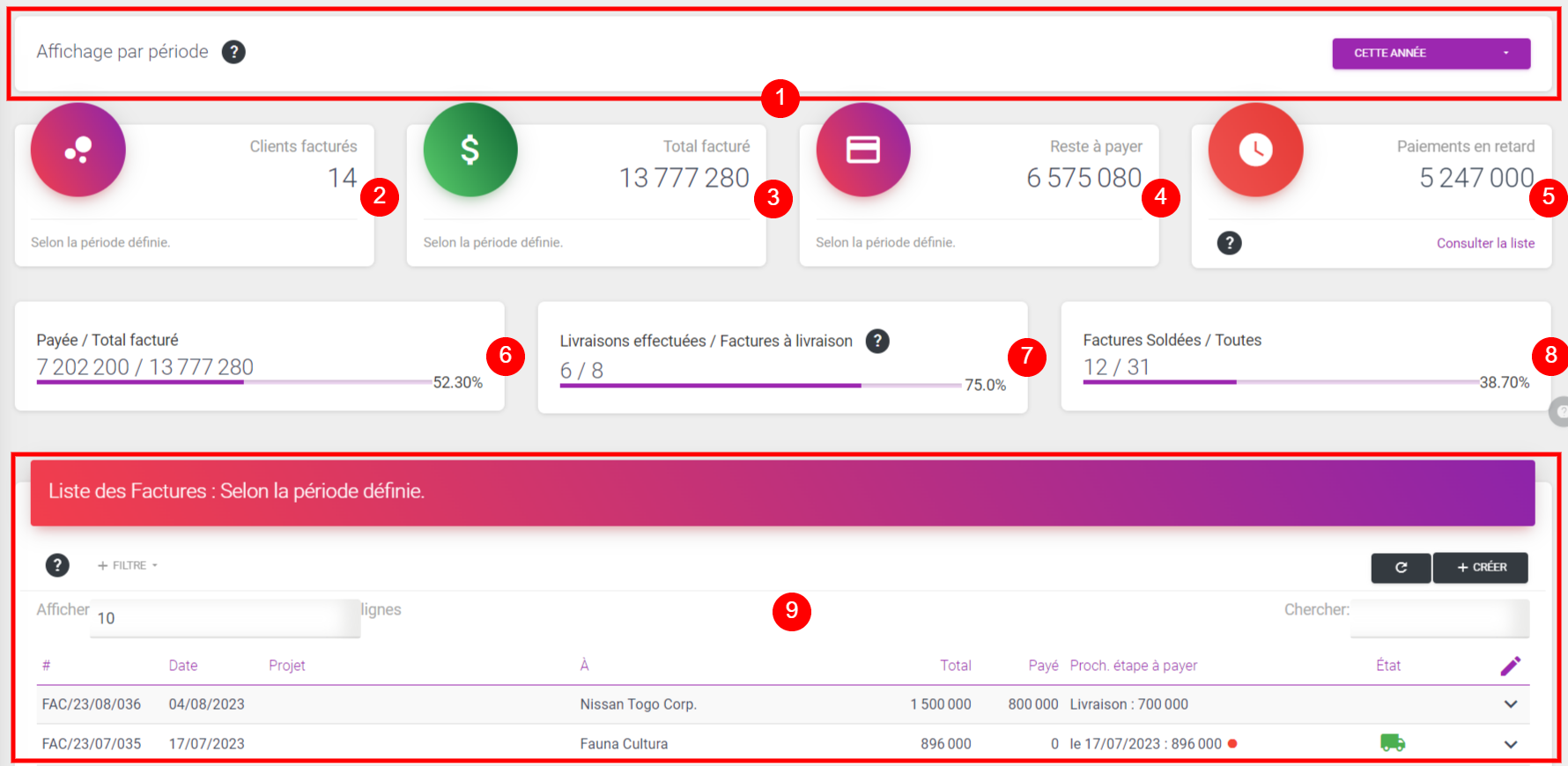
Task: Click client Fauna Cultura
Action: click(624, 744)
